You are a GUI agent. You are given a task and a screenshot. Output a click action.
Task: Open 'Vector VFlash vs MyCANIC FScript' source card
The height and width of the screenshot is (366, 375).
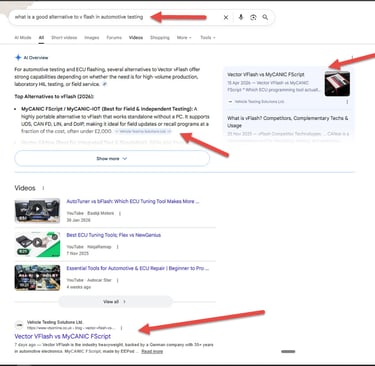(266, 74)
